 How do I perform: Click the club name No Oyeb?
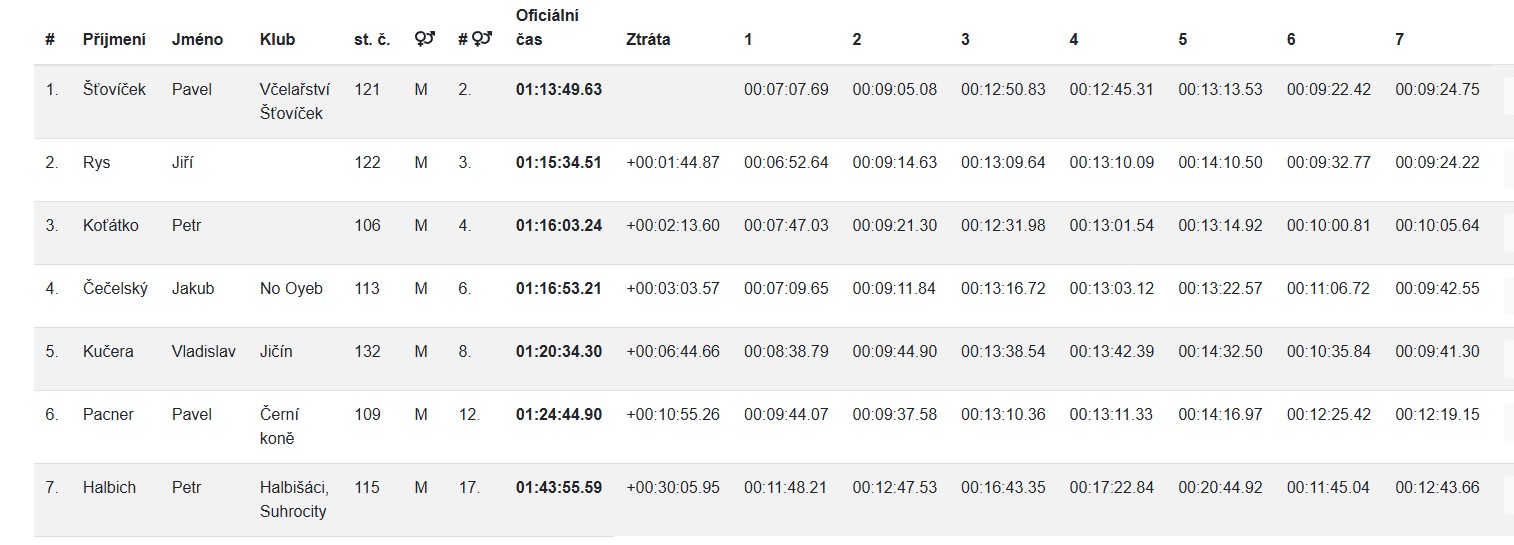[x=291, y=288]
